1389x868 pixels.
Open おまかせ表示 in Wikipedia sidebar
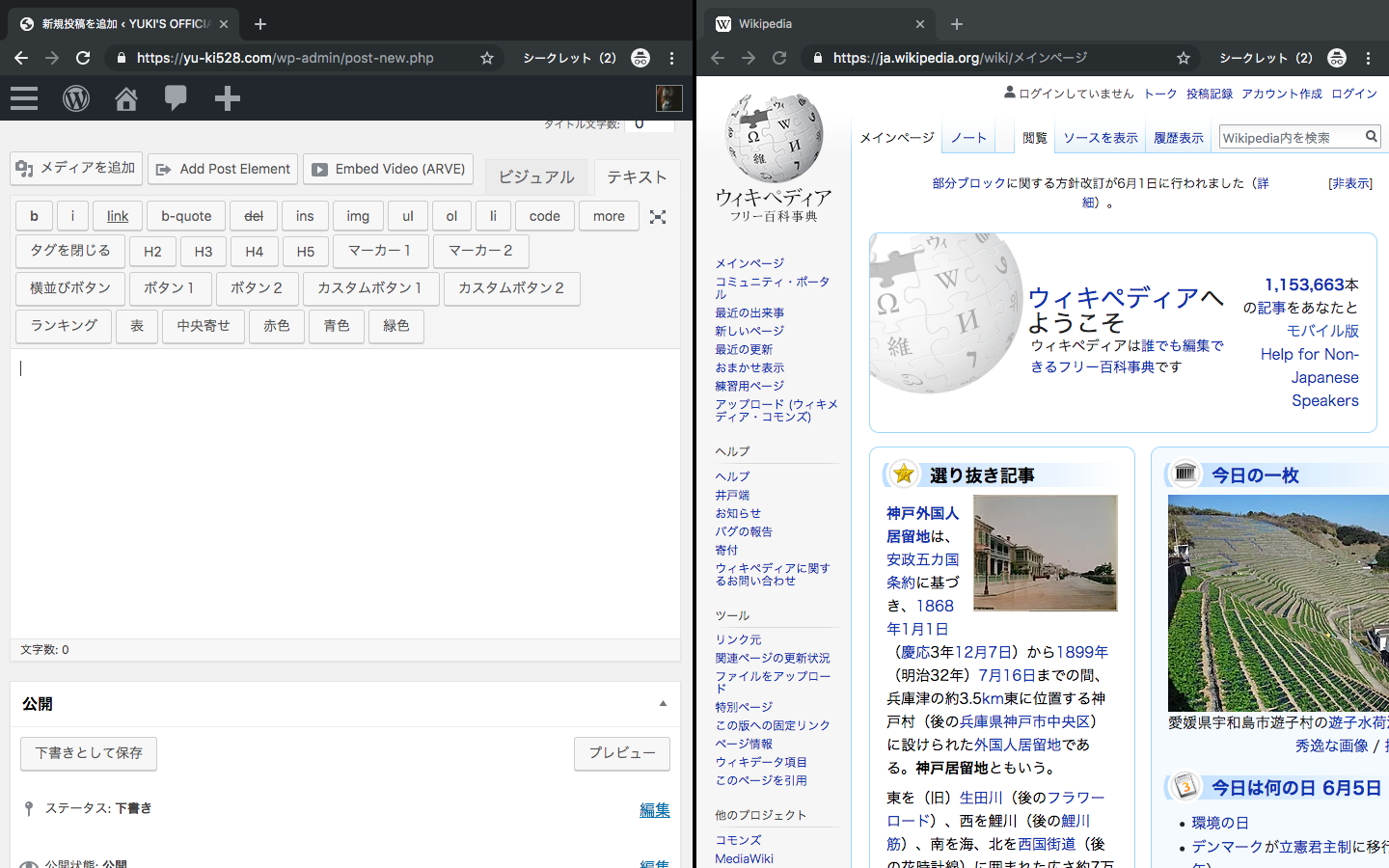tap(749, 367)
